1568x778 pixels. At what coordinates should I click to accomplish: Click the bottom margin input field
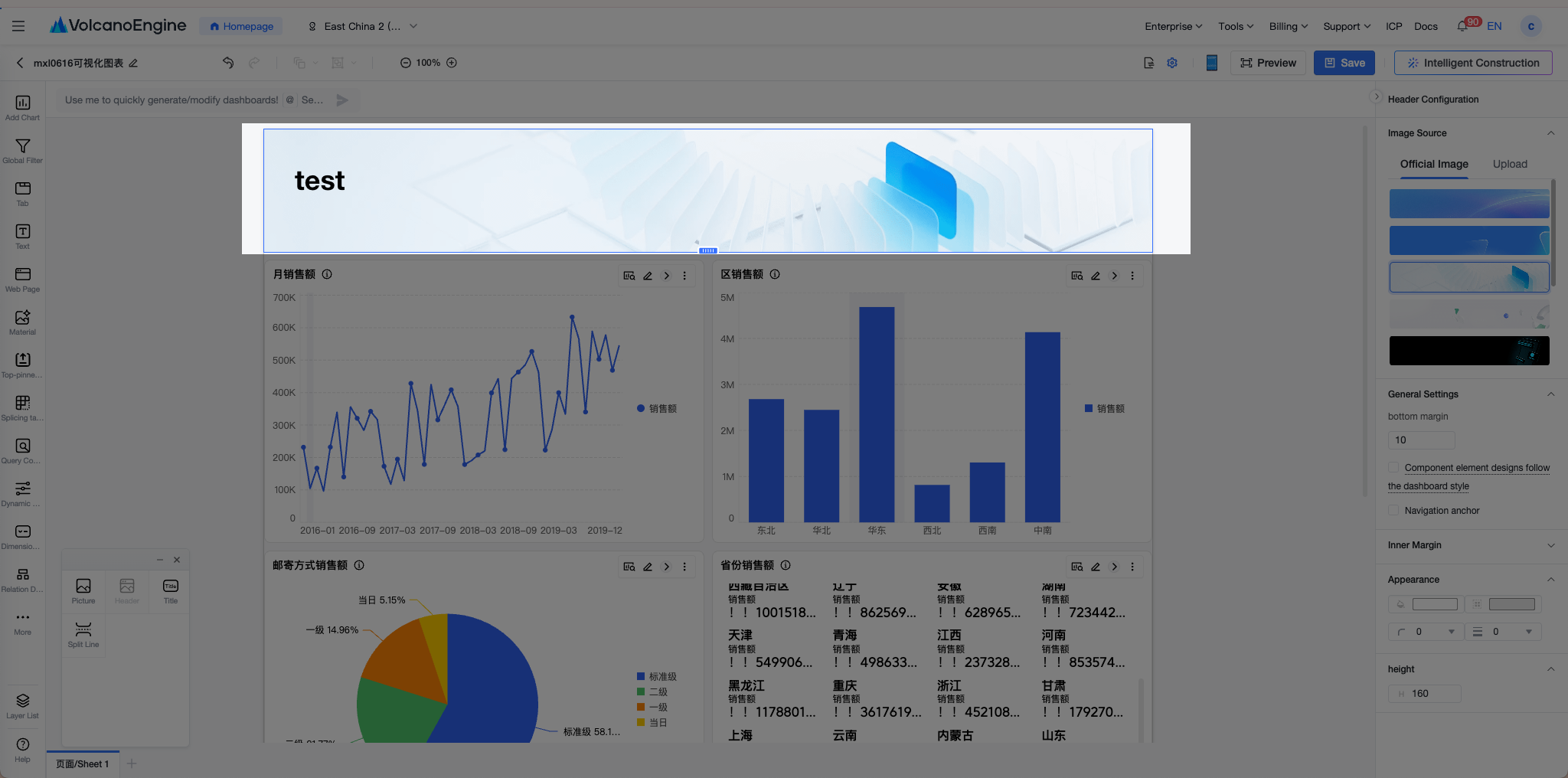point(1421,440)
